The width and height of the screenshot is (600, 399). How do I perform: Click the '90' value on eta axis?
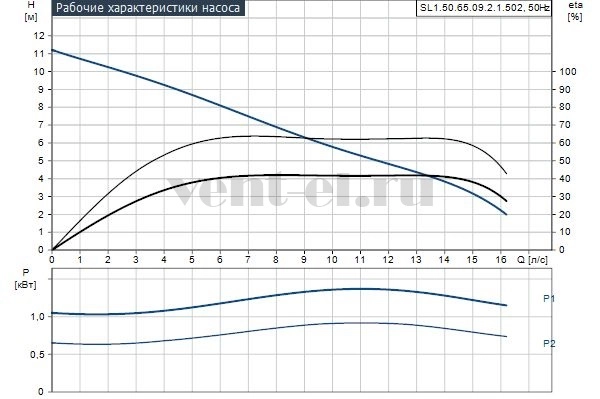pyautogui.click(x=565, y=89)
